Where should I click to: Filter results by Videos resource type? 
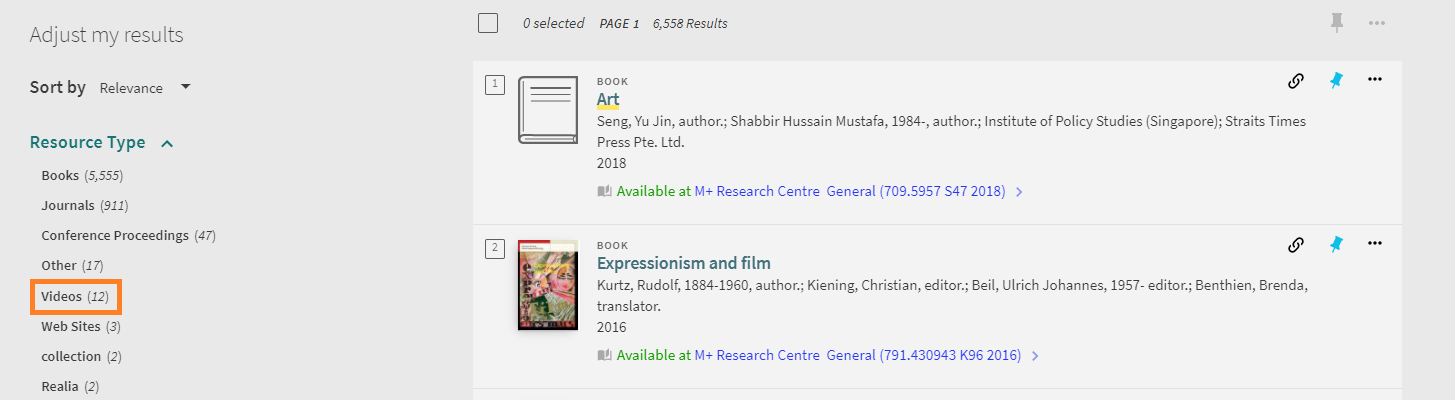[75, 297]
